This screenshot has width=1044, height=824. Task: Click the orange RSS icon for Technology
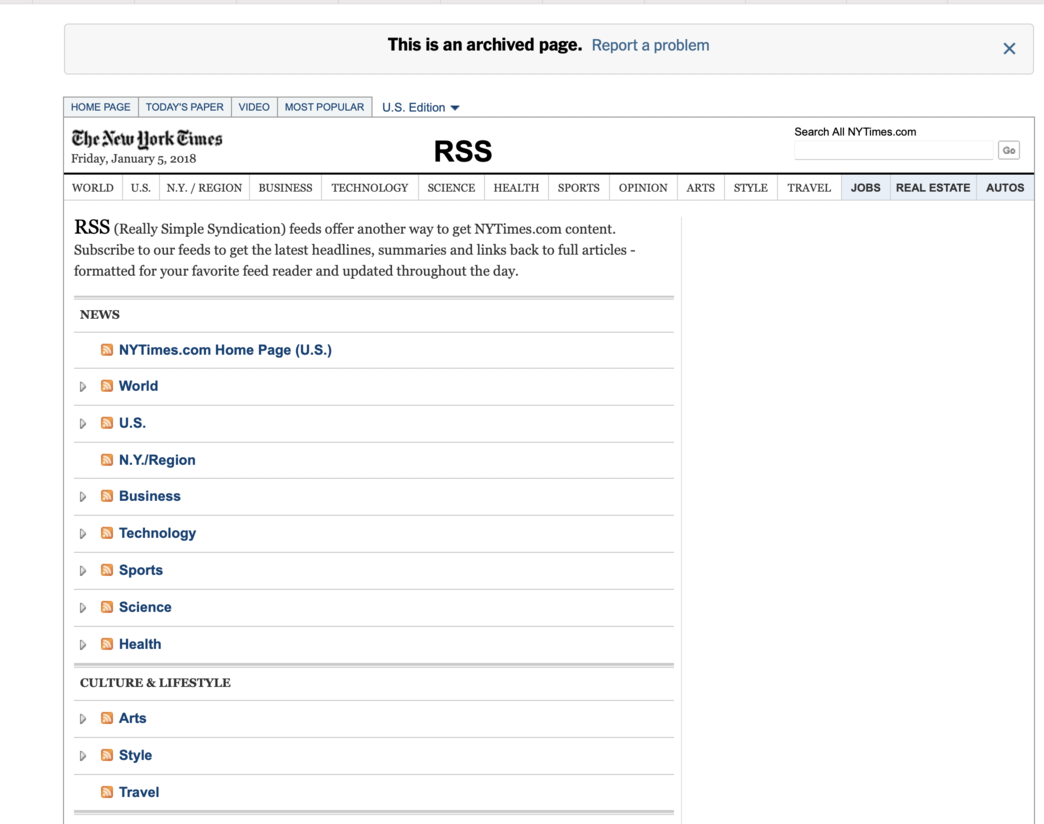[107, 533]
